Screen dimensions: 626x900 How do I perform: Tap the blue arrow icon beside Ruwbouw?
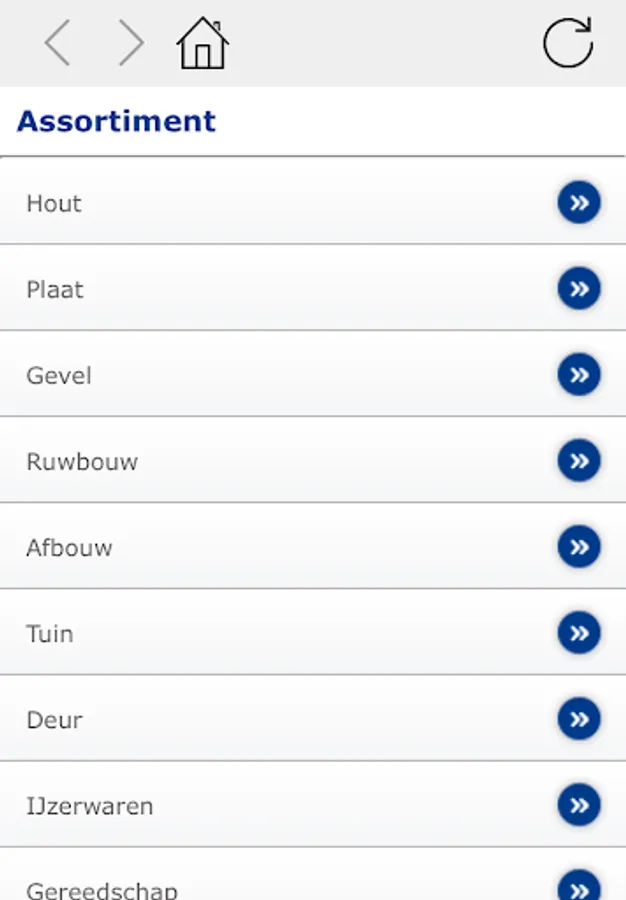[x=578, y=461]
